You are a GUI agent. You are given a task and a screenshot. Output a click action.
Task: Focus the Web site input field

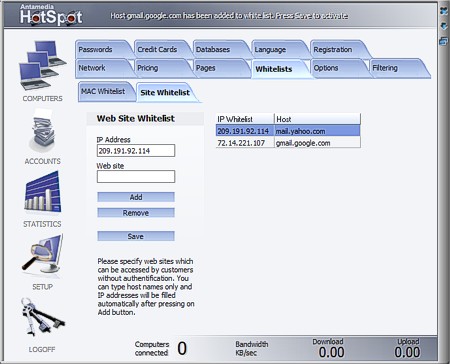(136, 177)
